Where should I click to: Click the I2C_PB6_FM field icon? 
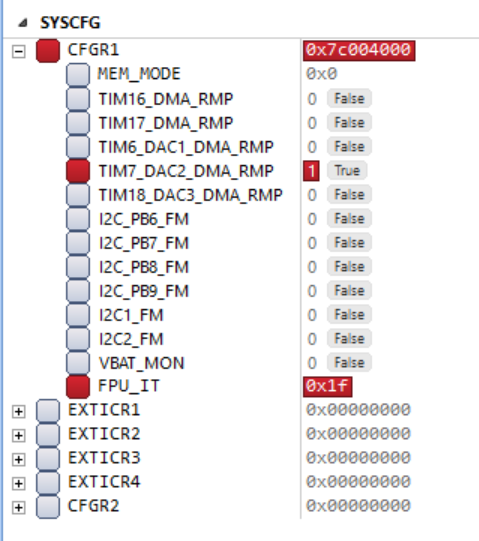point(78,219)
